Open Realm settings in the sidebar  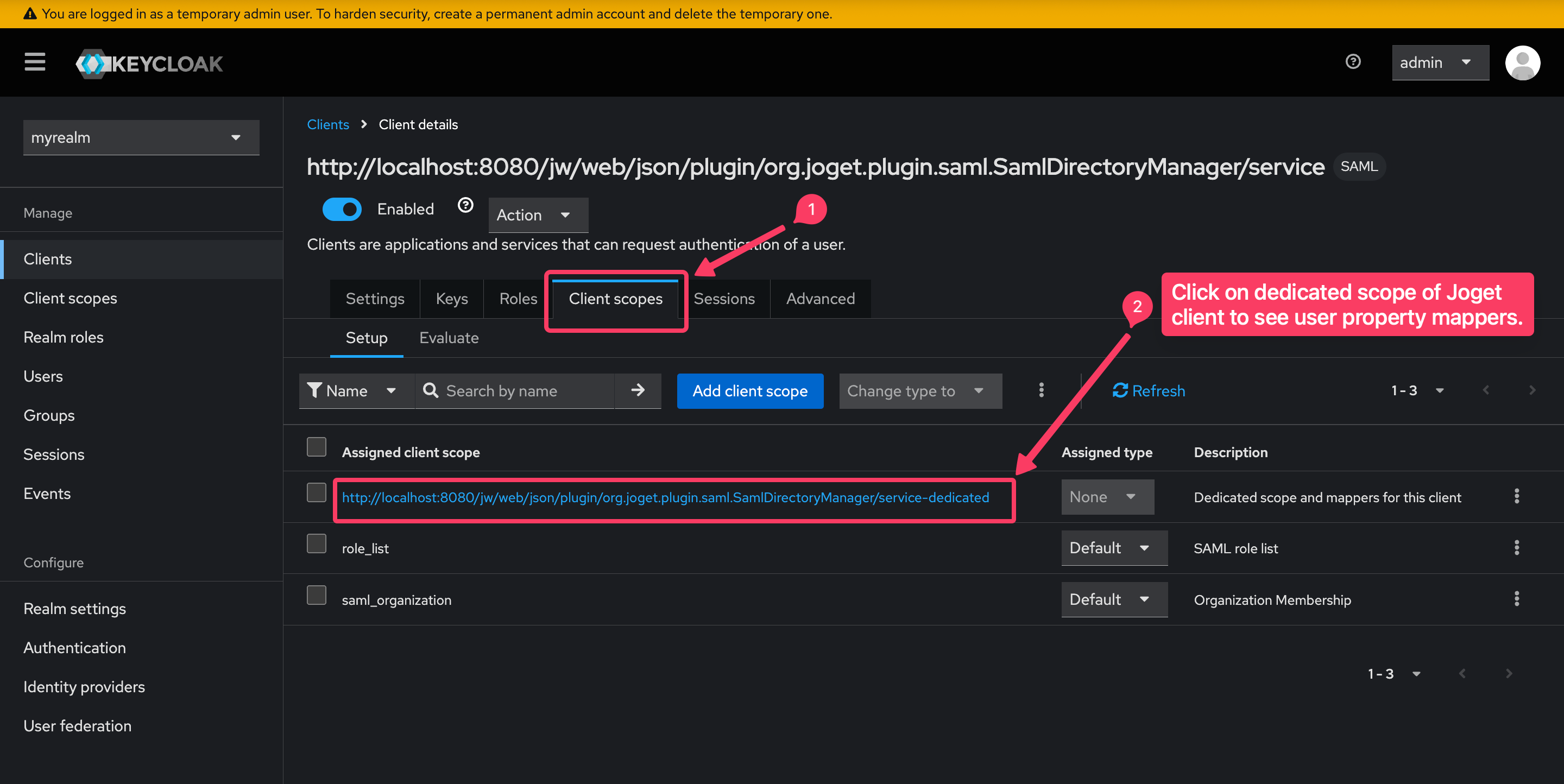tap(141, 609)
